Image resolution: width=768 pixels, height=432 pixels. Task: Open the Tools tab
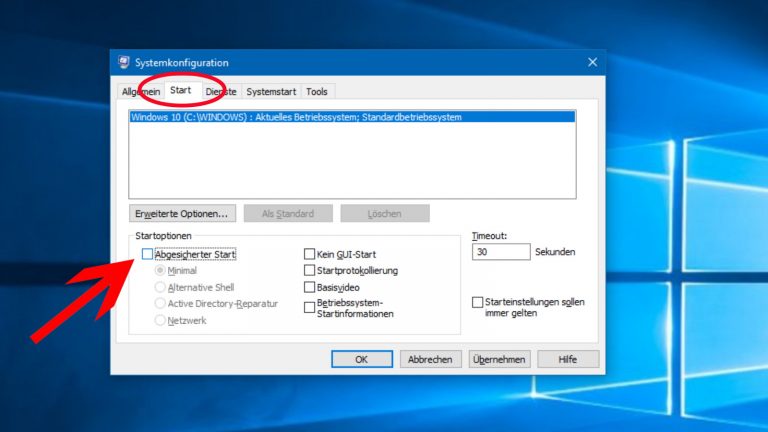[x=317, y=91]
